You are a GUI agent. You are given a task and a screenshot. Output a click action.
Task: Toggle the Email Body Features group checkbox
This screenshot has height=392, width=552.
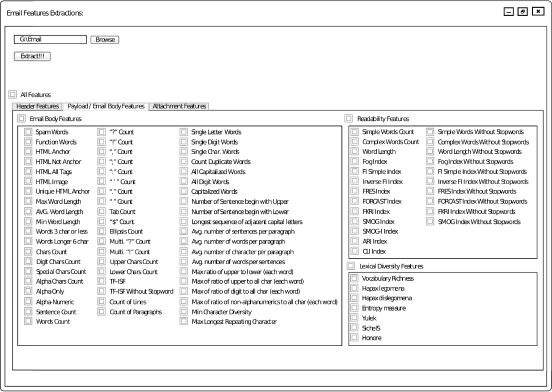(x=22, y=119)
